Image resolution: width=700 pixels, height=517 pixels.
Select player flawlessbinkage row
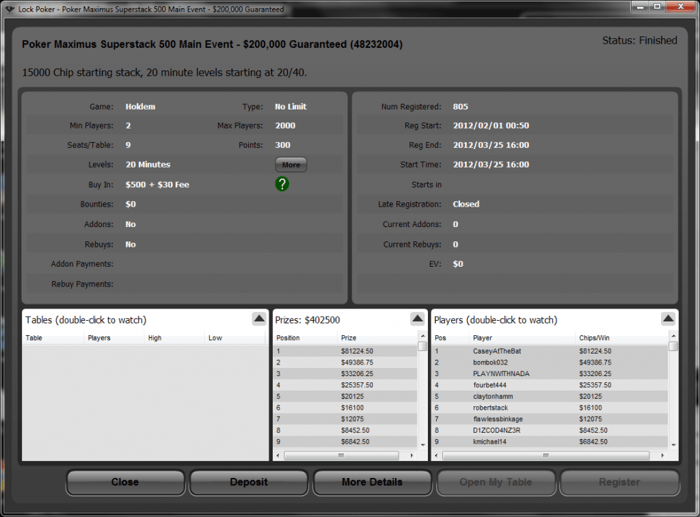pos(550,419)
